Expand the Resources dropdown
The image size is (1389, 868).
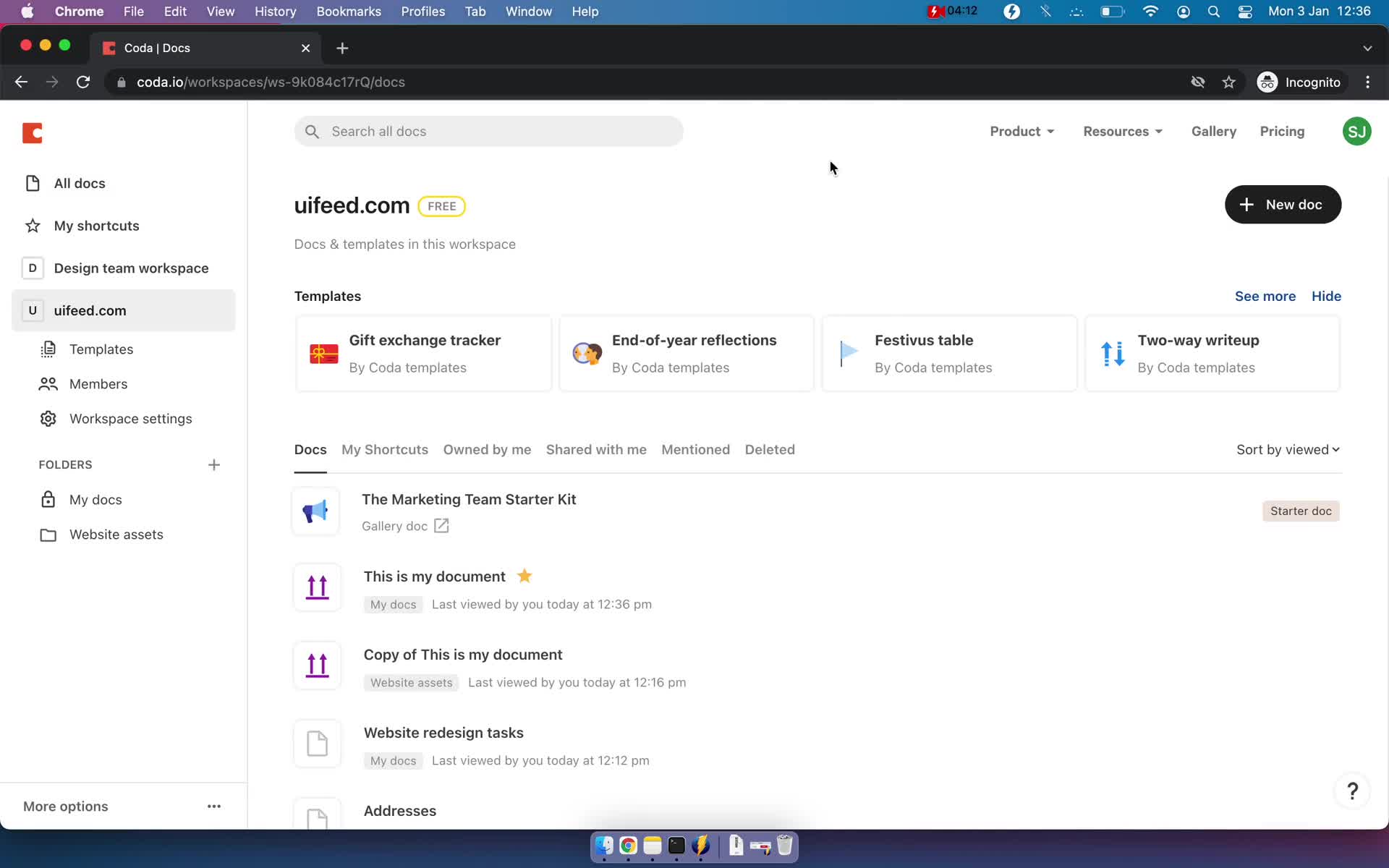(x=1123, y=132)
